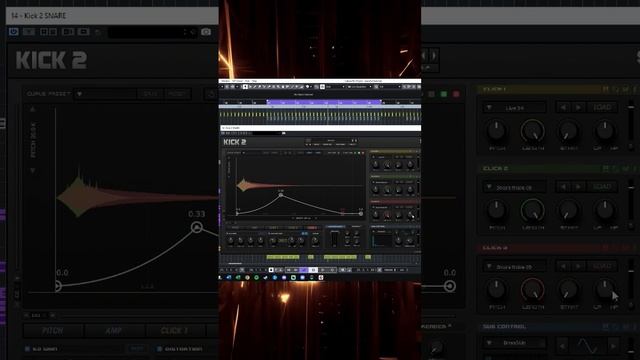Click the LENGTH knob in enlarged Click 2
Screen dimensions: 640x360
[x=533, y=211]
